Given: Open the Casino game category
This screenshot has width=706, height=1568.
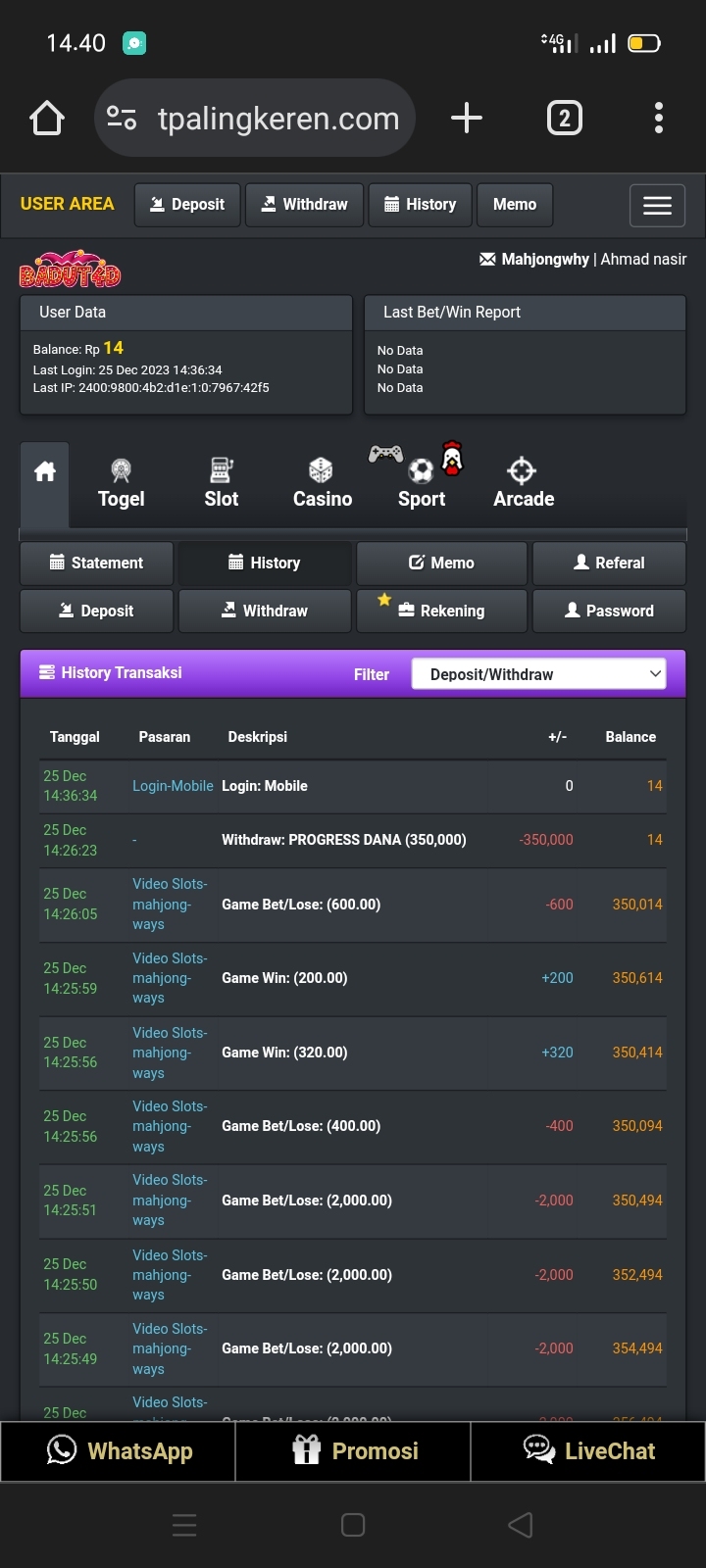Looking at the screenshot, I should 322,484.
